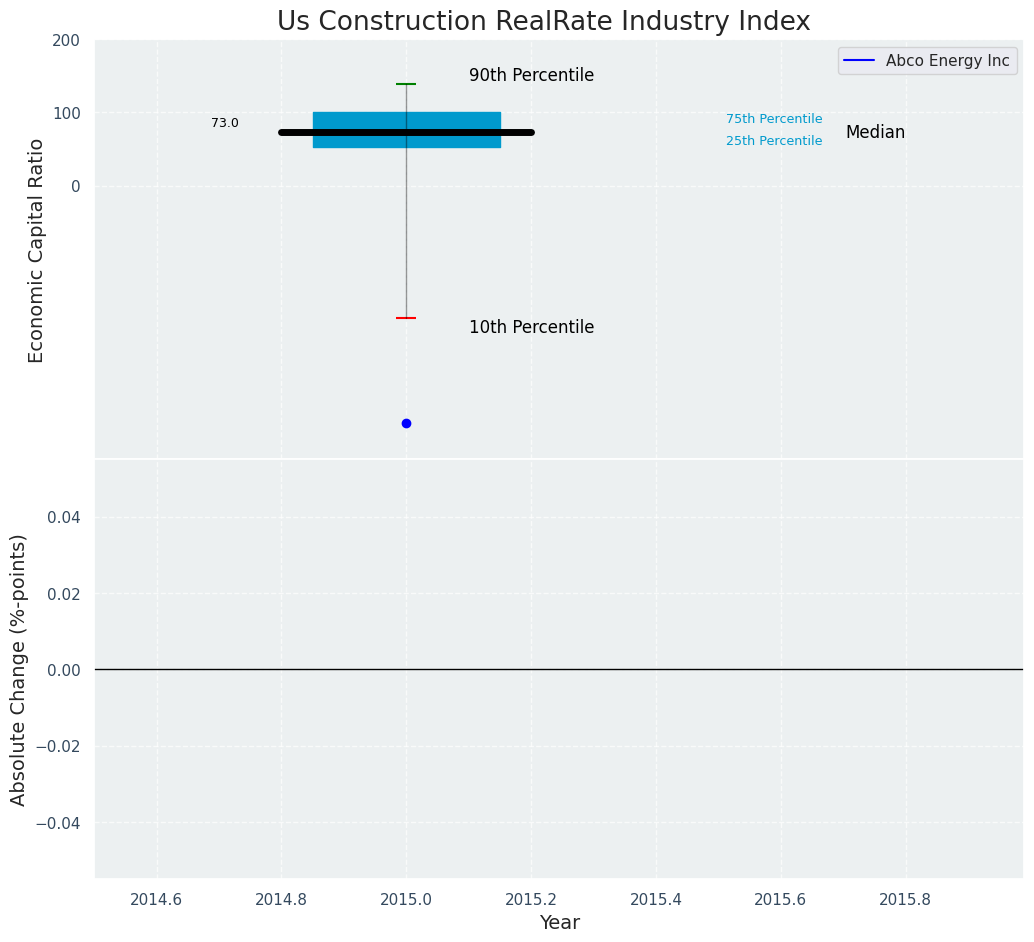Click the Absolute Change (%-points) axis label
Viewport: 1034px width, 942px height.
point(19,669)
